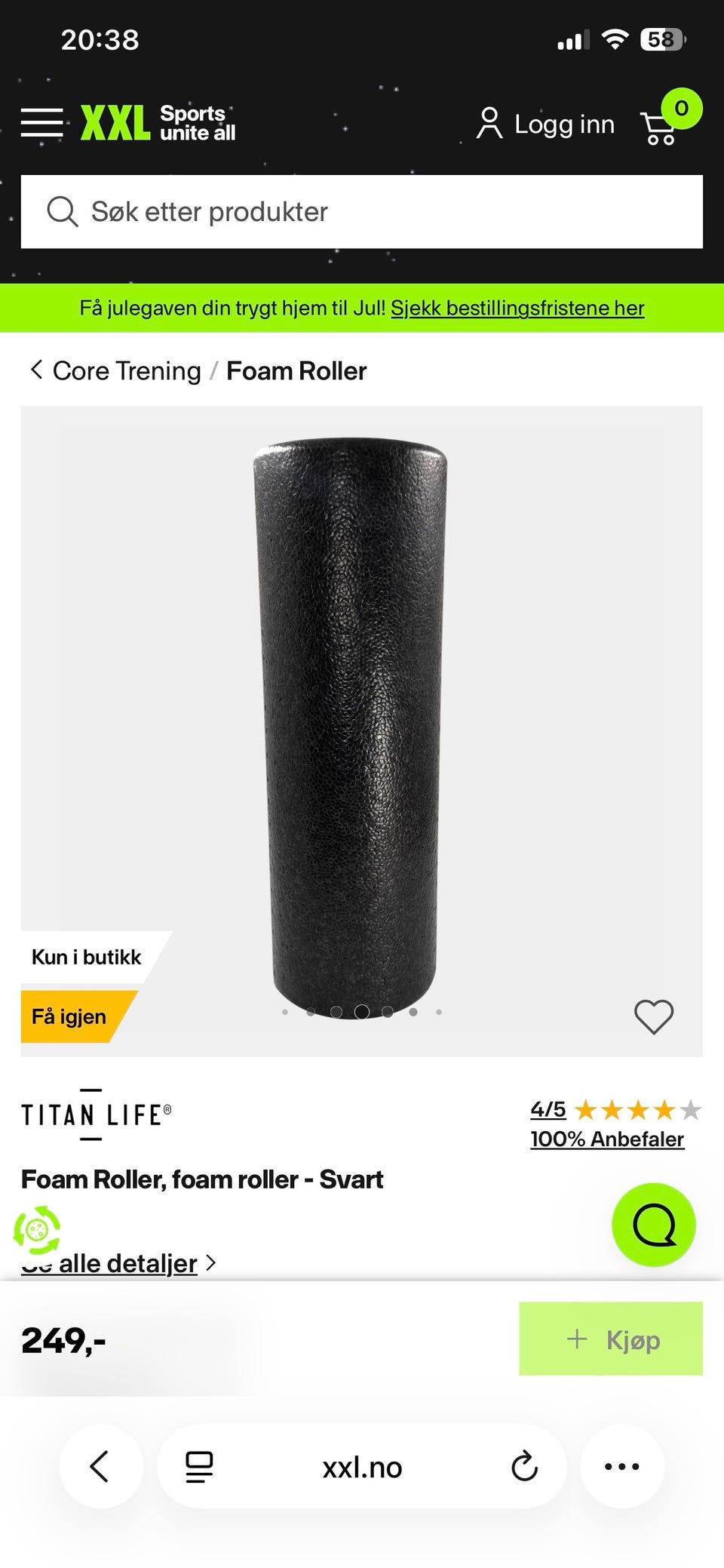Open the 100% Anbefaler reviews link

(x=607, y=1139)
